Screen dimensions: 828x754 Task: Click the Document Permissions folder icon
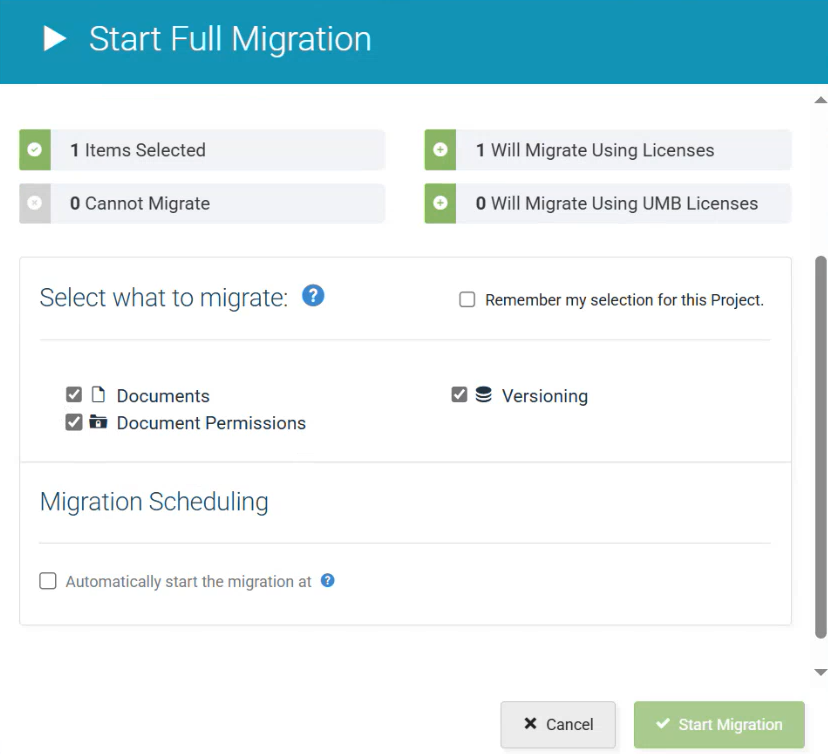(x=98, y=422)
